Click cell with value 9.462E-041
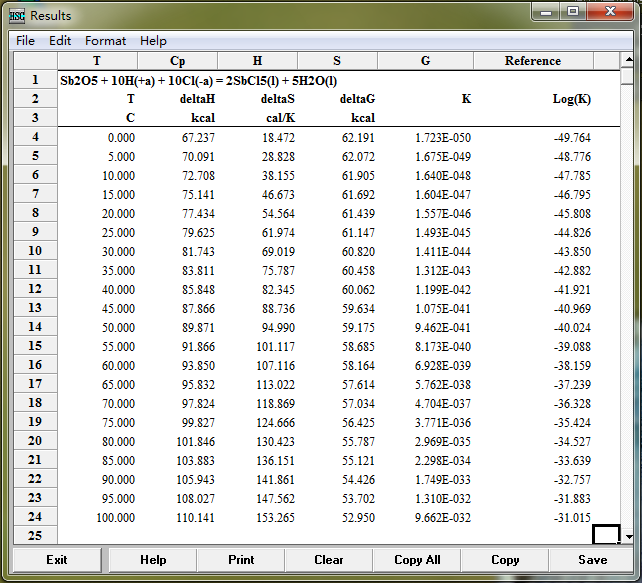 pos(443,328)
